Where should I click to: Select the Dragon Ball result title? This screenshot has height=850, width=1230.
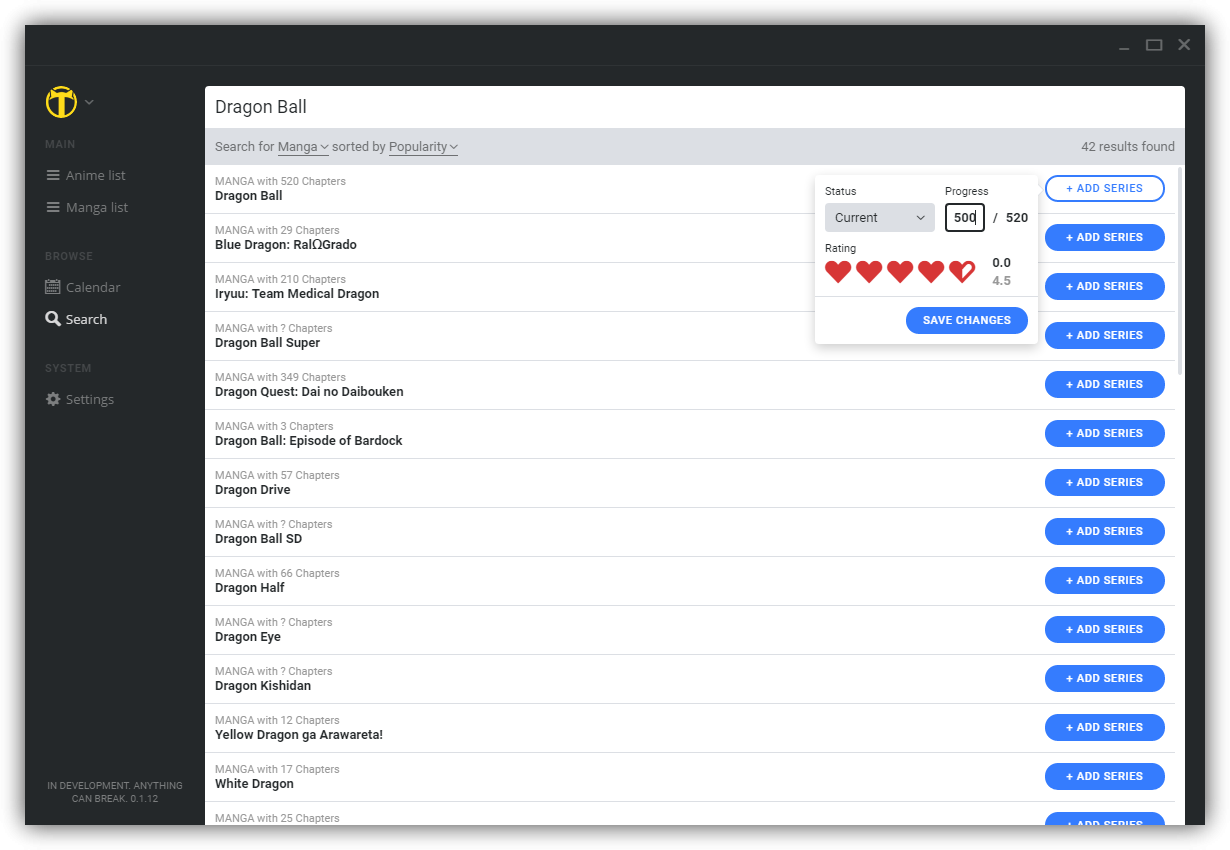pos(249,196)
